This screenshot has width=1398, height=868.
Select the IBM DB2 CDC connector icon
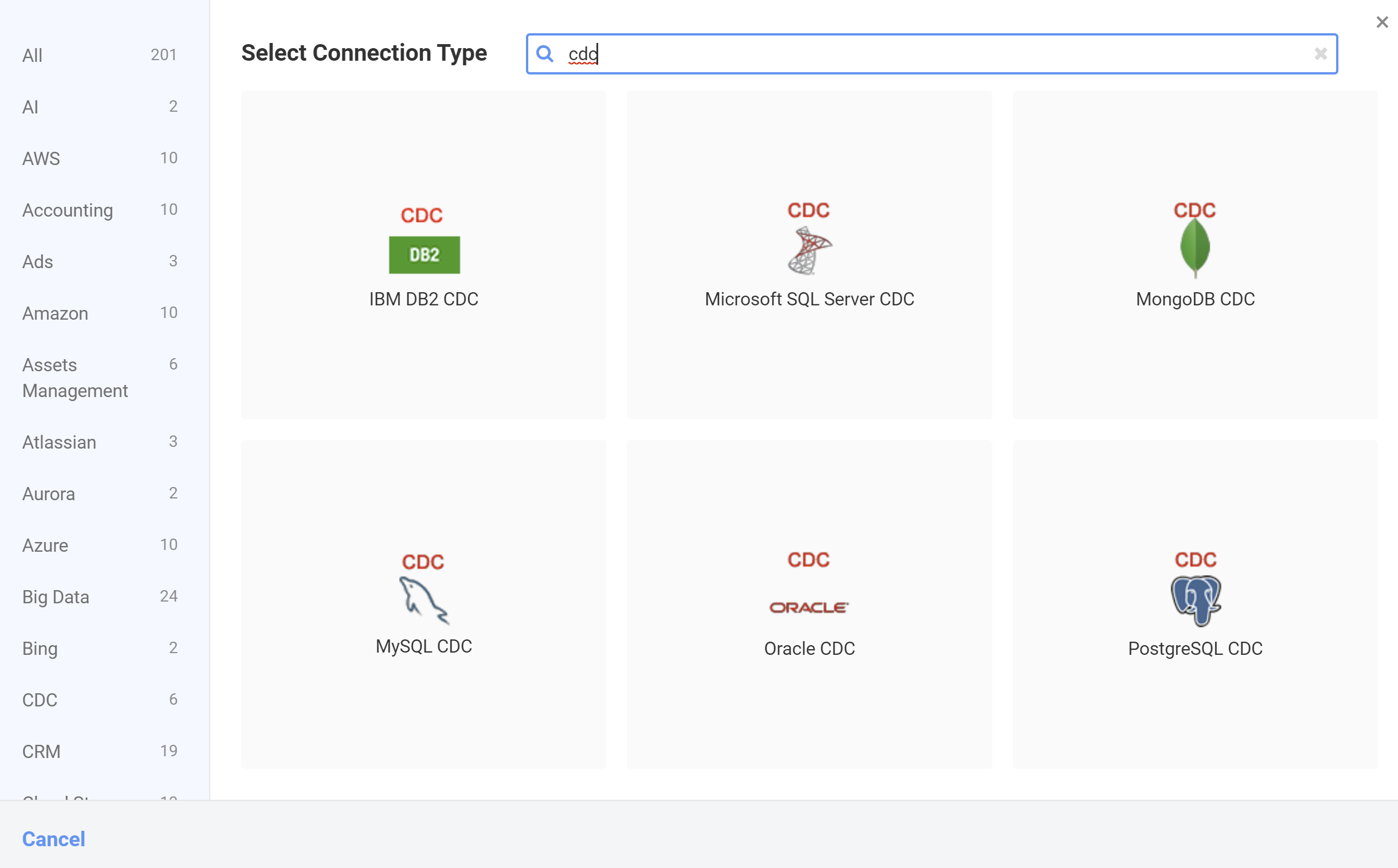tap(424, 241)
